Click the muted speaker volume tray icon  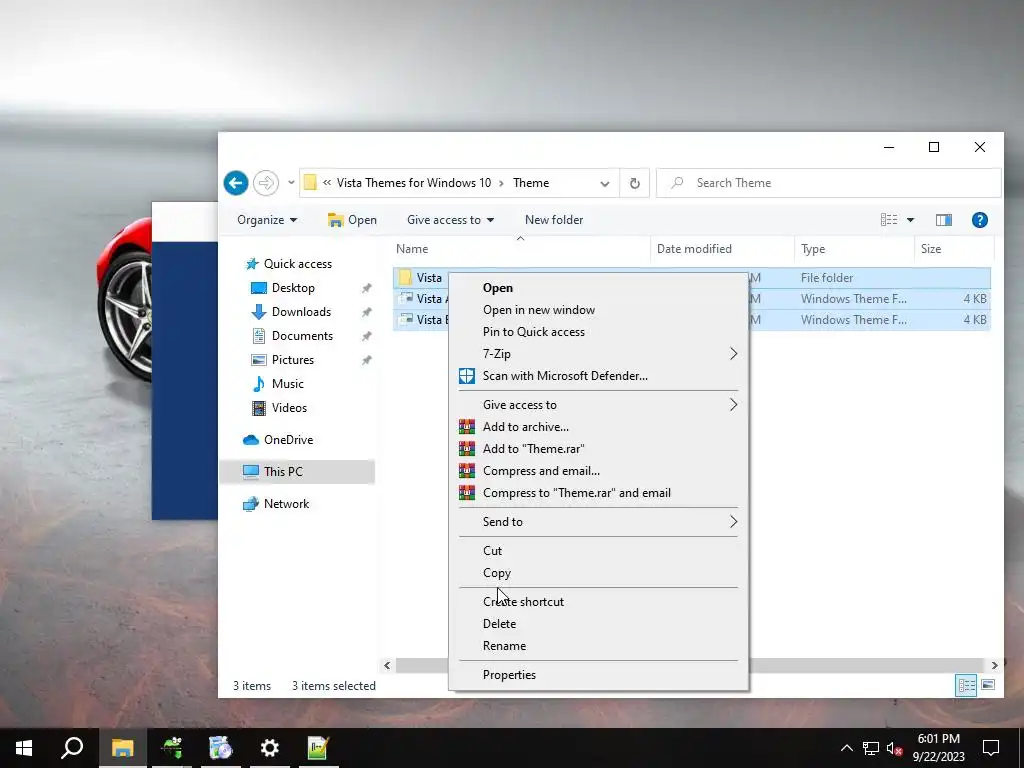pos(894,748)
